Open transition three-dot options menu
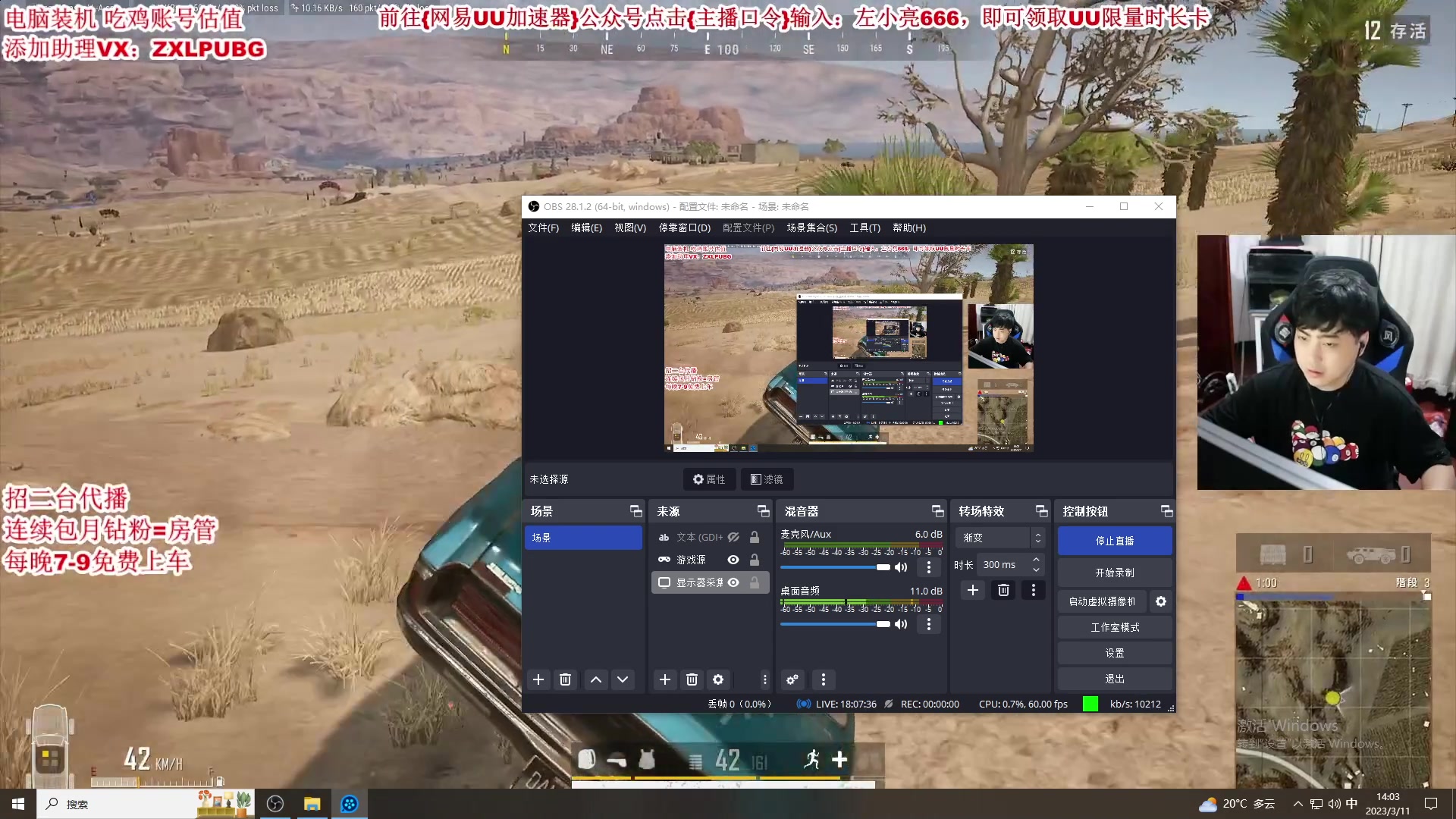1456x819 pixels. [x=1033, y=590]
